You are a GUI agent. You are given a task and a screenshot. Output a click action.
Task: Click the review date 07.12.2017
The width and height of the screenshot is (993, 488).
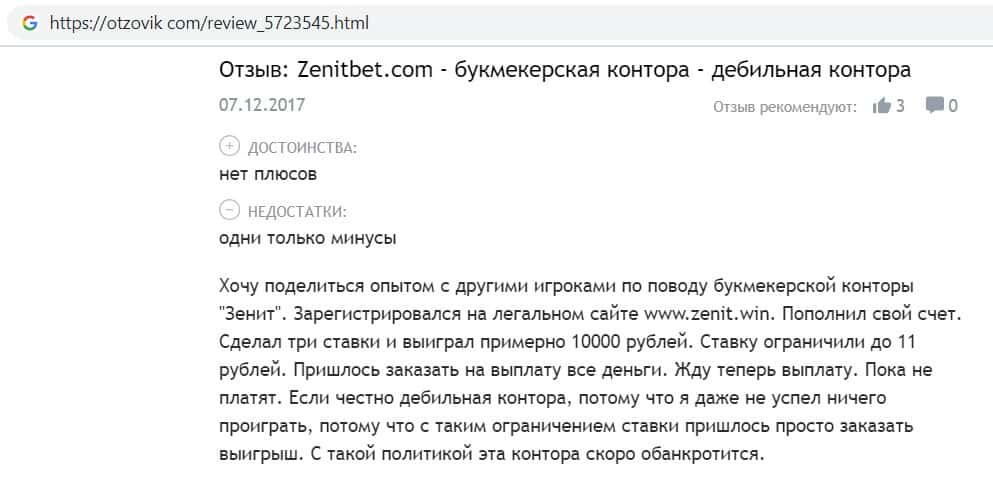[x=262, y=104]
